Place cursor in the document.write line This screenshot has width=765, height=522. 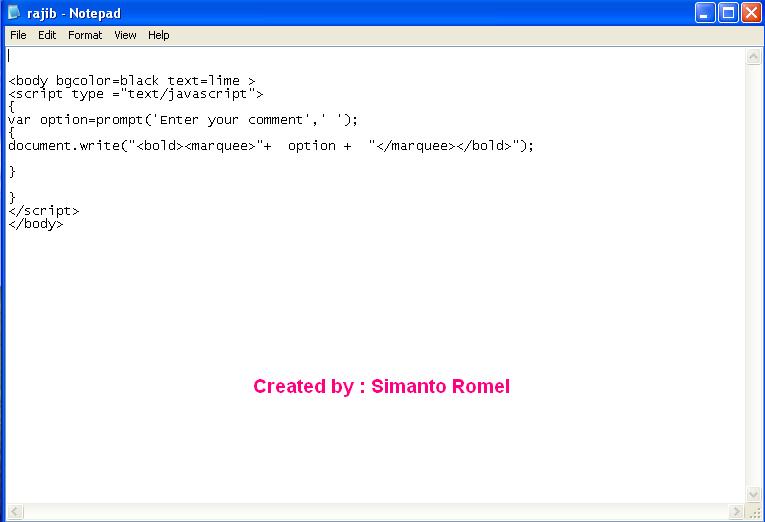[270, 146]
